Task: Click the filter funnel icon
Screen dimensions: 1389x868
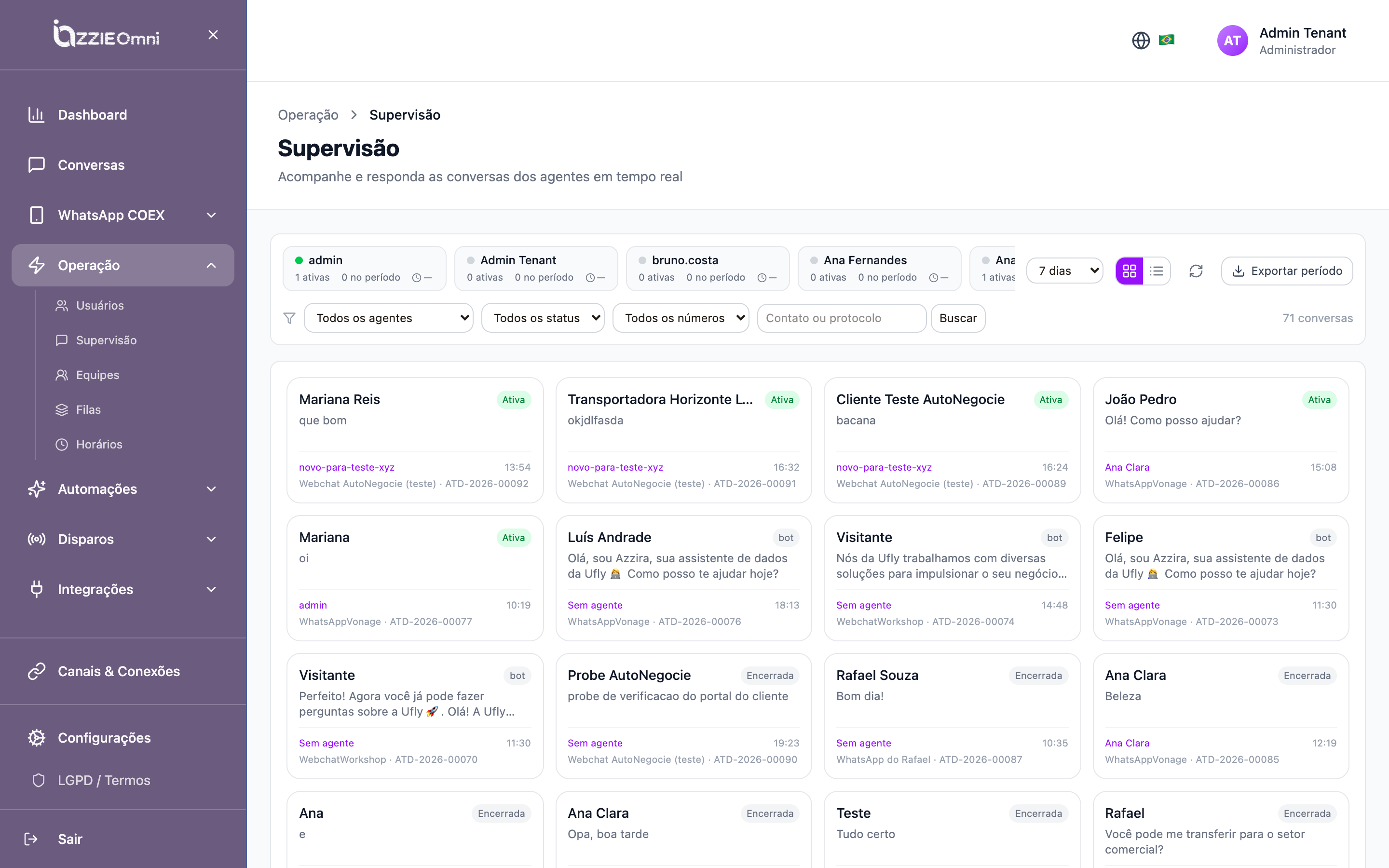Action: click(x=289, y=318)
